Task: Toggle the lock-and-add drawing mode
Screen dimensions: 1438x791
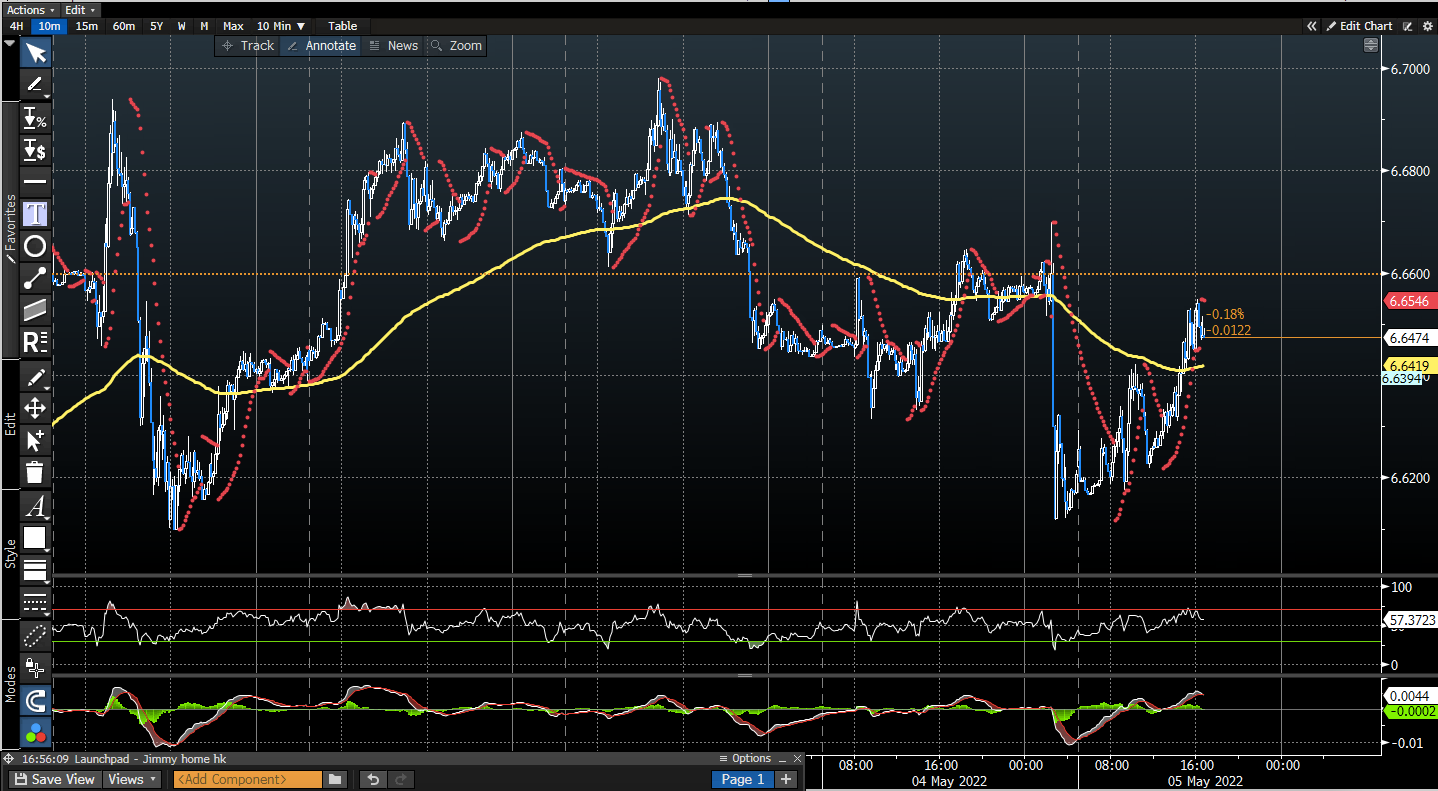Action: tap(35, 666)
